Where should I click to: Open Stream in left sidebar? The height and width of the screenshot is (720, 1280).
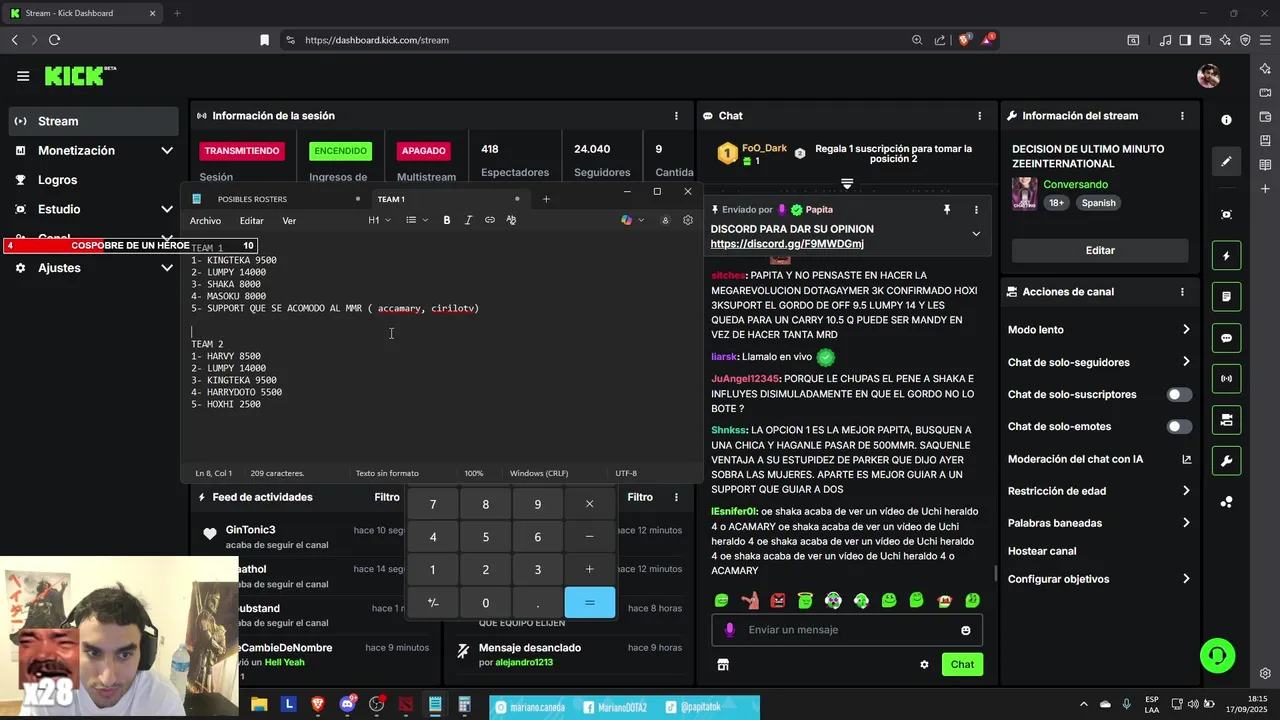click(94, 121)
